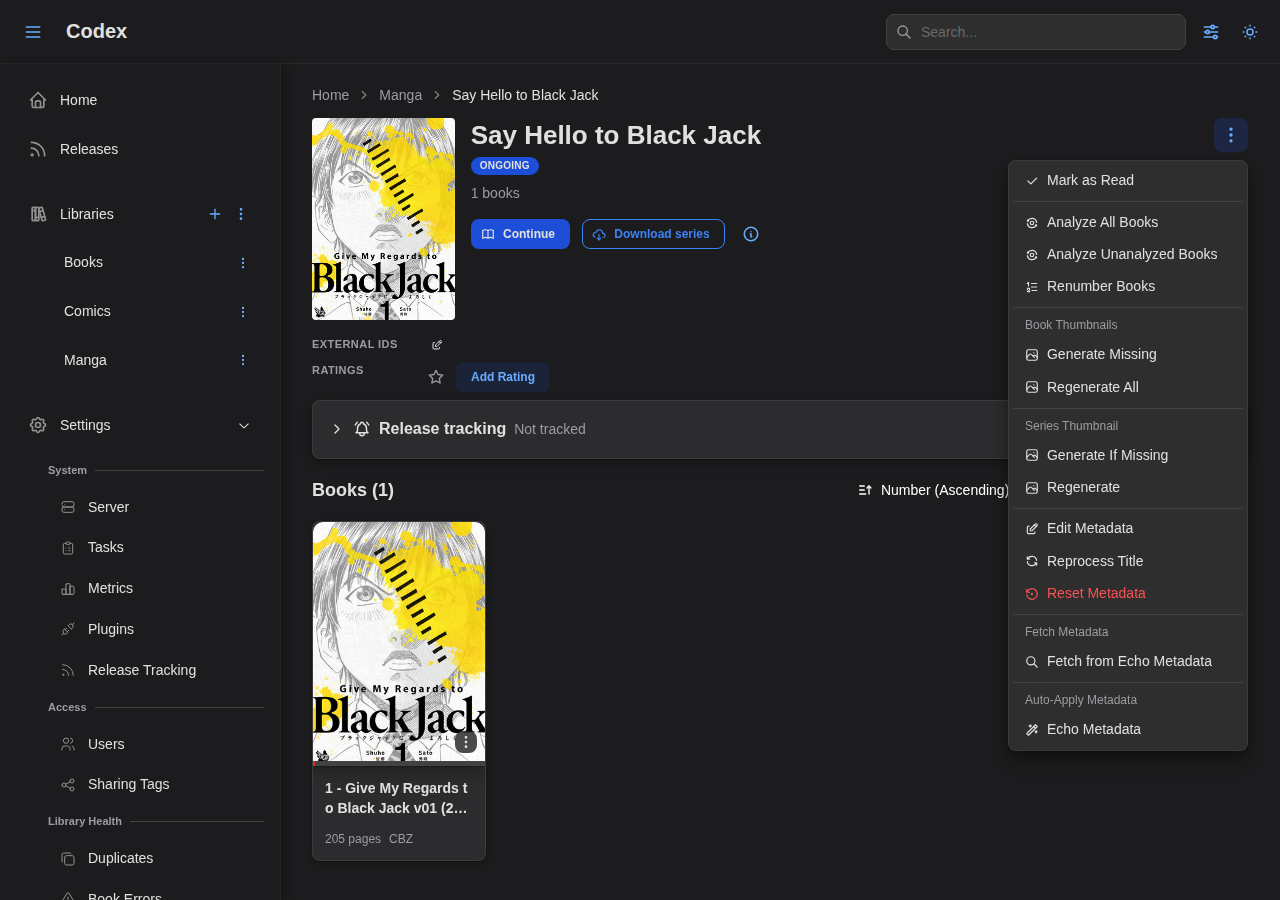Choose Echo Metadata auto-apply option
The width and height of the screenshot is (1280, 900).
[x=1128, y=730]
